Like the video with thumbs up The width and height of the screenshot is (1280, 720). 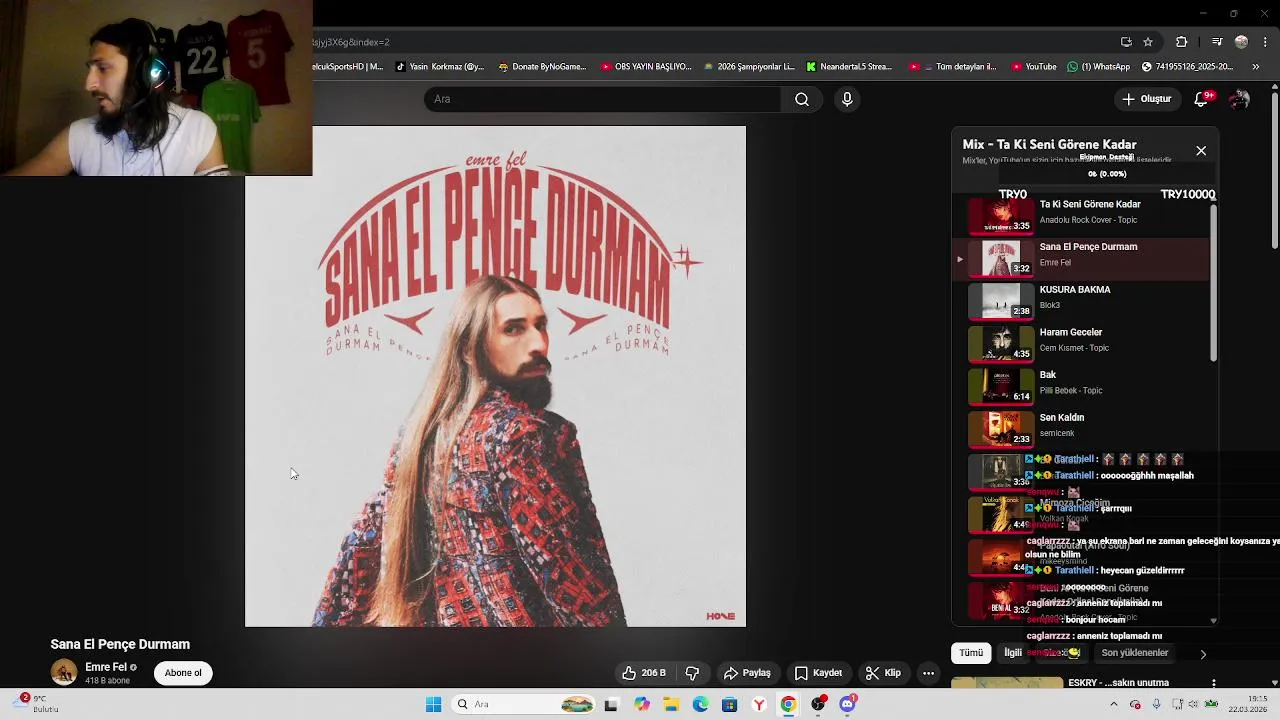click(x=644, y=673)
